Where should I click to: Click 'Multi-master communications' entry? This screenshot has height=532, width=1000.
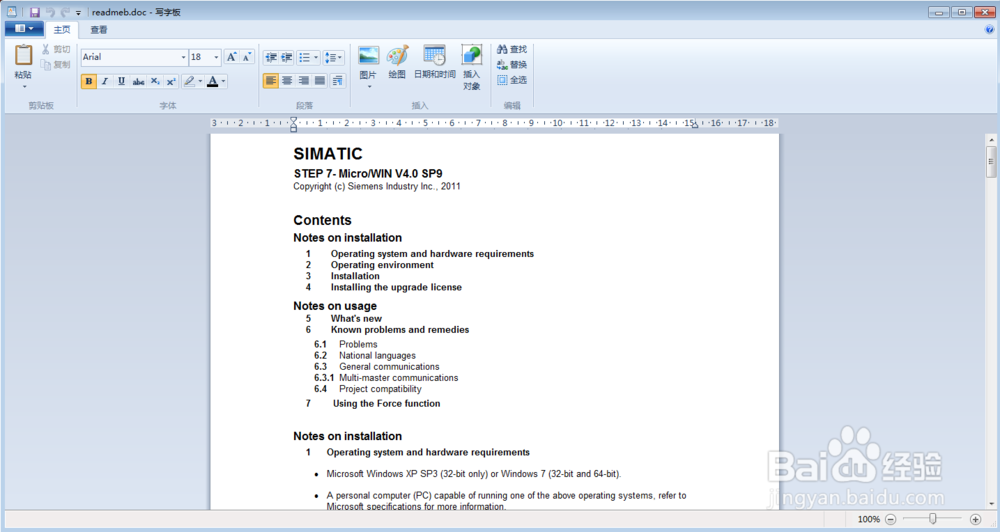point(399,378)
